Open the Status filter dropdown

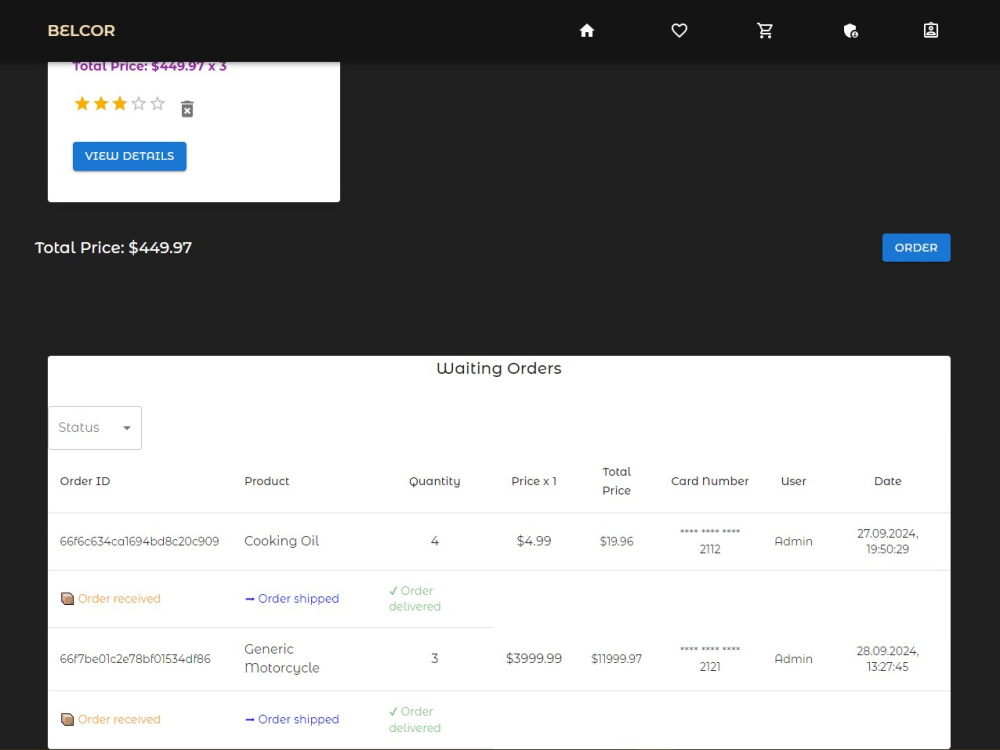[x=95, y=427]
